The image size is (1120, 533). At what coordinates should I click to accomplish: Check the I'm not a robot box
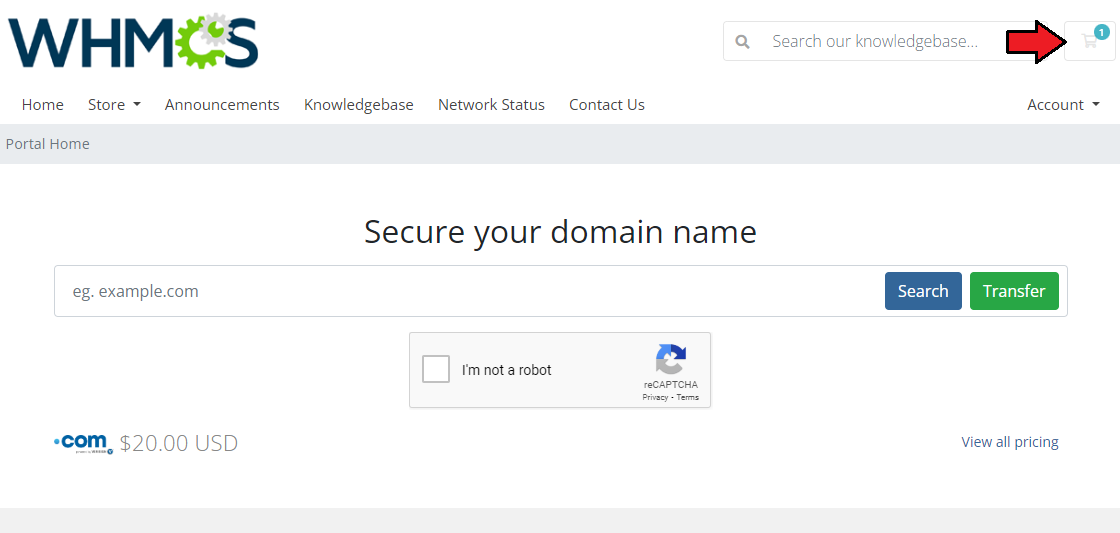436,369
